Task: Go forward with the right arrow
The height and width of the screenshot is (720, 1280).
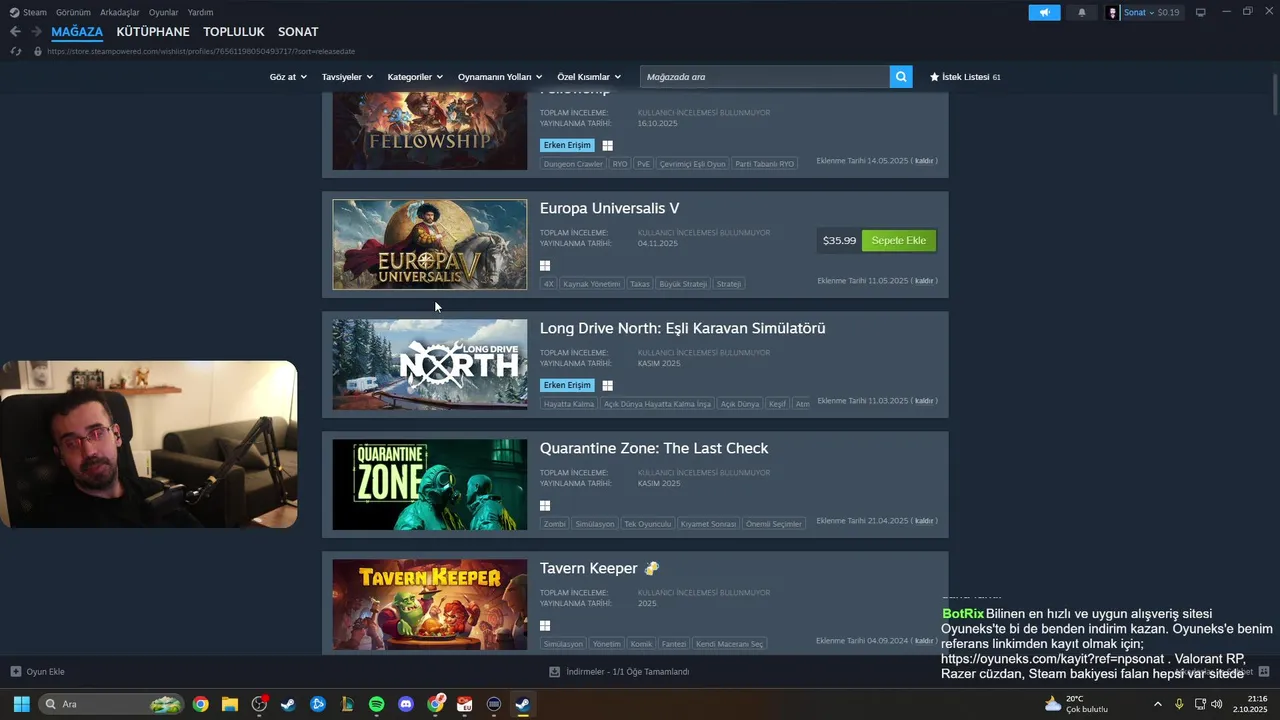Action: 36,32
